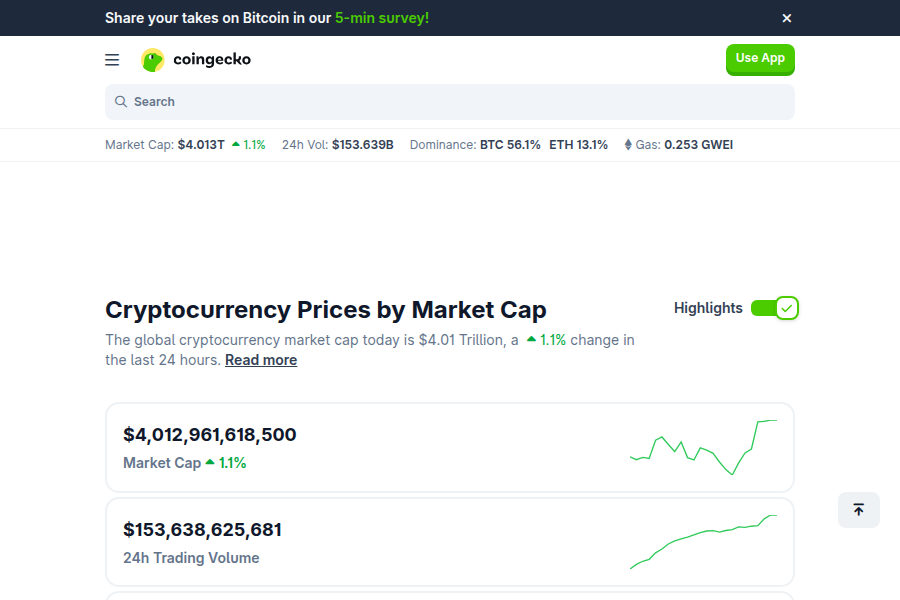The width and height of the screenshot is (900, 600).
Task: Click the Read more link
Action: [261, 359]
